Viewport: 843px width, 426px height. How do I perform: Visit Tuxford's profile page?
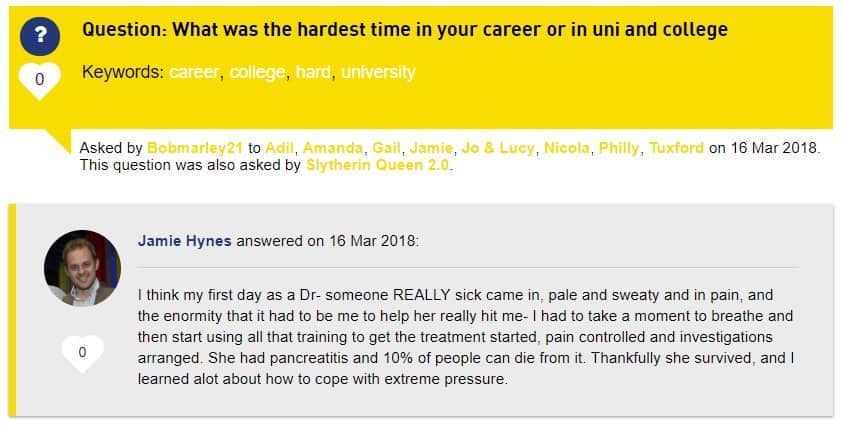tap(676, 148)
